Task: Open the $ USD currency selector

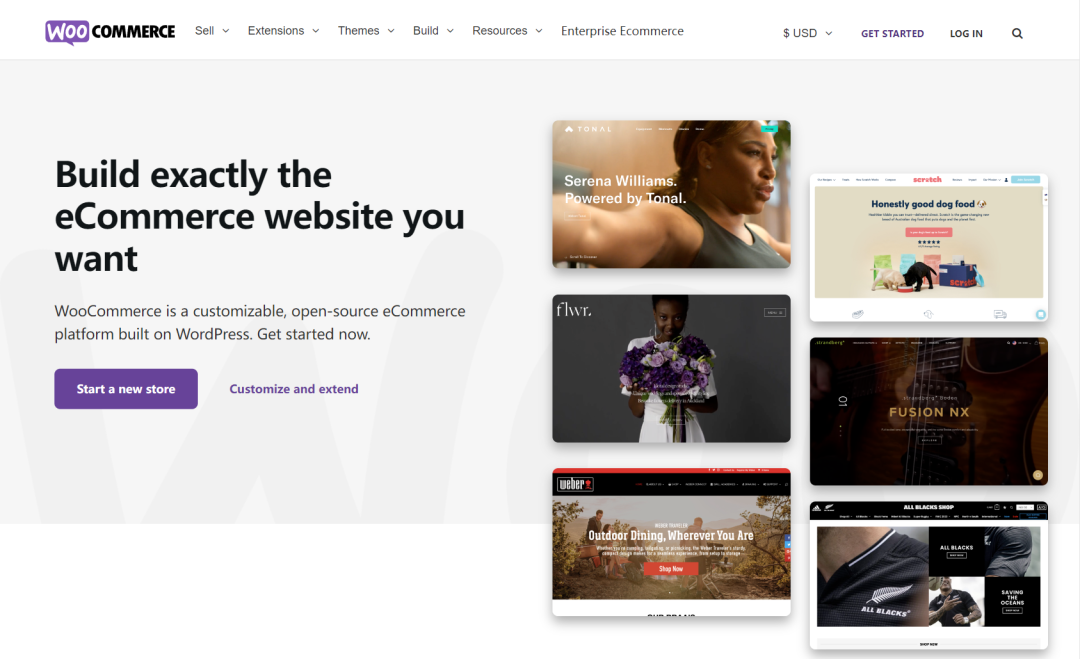Action: pyautogui.click(x=806, y=33)
